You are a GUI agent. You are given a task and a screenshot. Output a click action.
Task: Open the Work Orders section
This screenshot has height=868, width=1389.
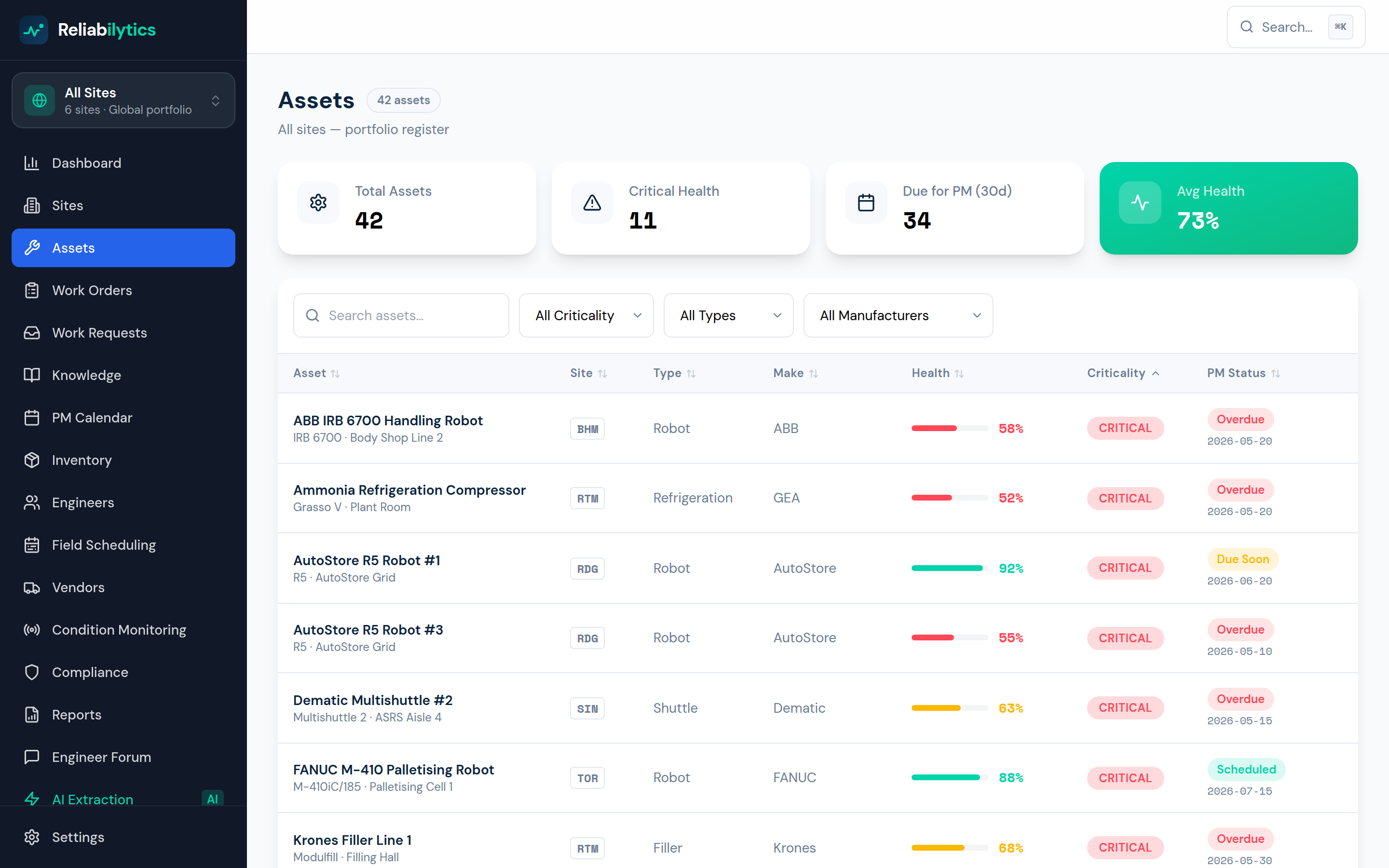[123, 290]
